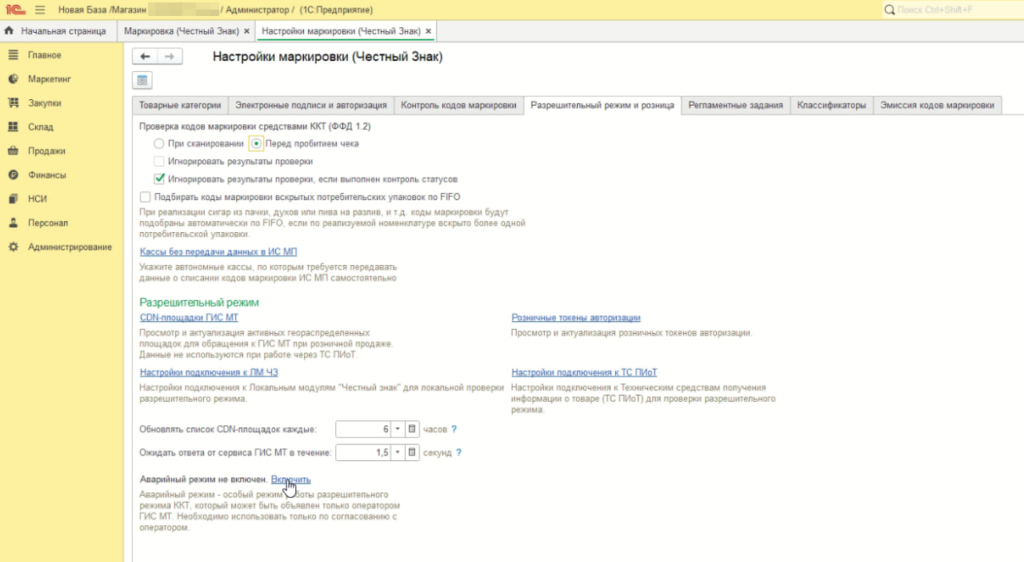This screenshot has width=1024, height=562.
Task: Click the Настройки маркировки (Честный Знак) page title
Action: pyautogui.click(x=327, y=57)
